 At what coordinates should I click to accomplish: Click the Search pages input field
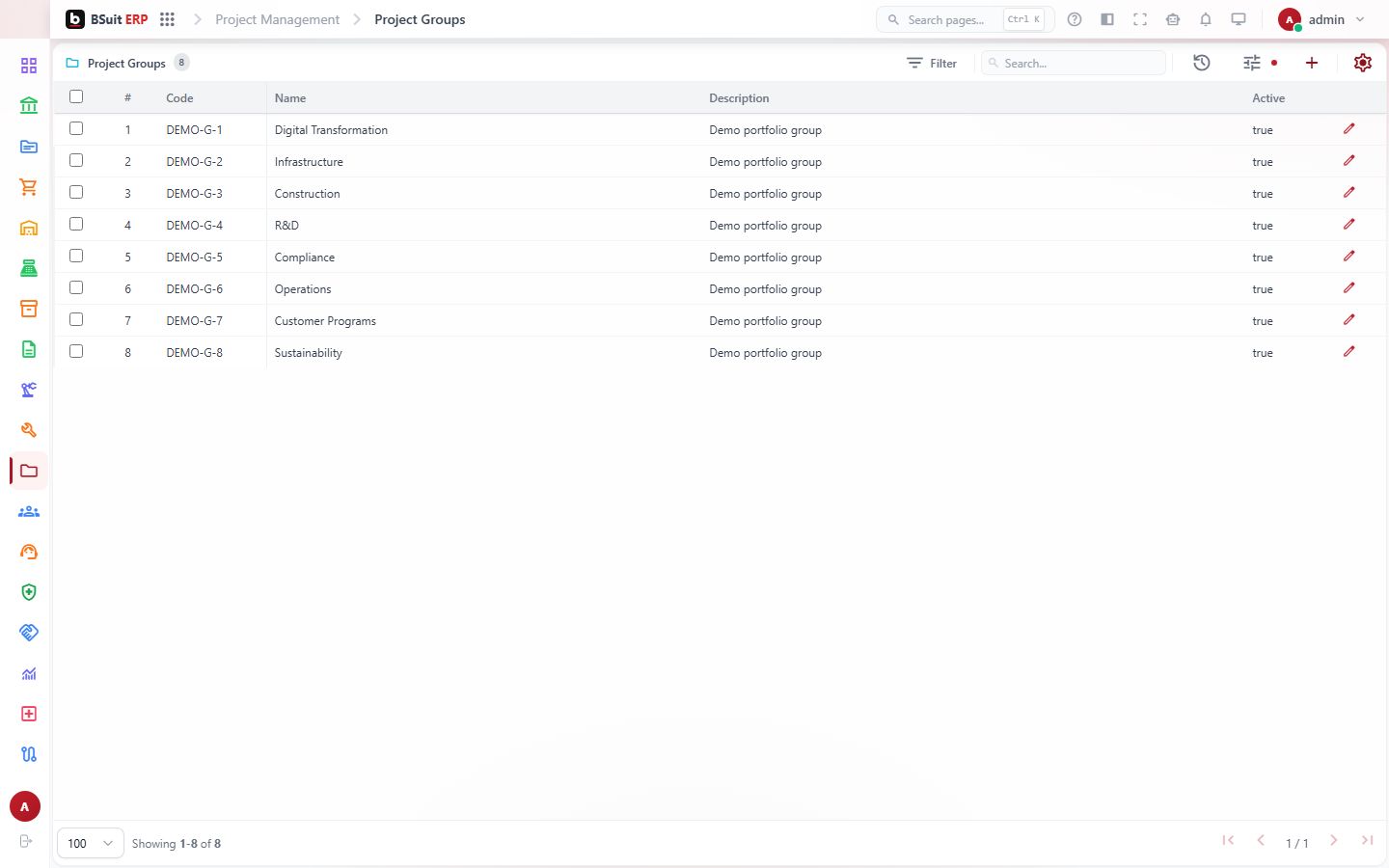(965, 19)
